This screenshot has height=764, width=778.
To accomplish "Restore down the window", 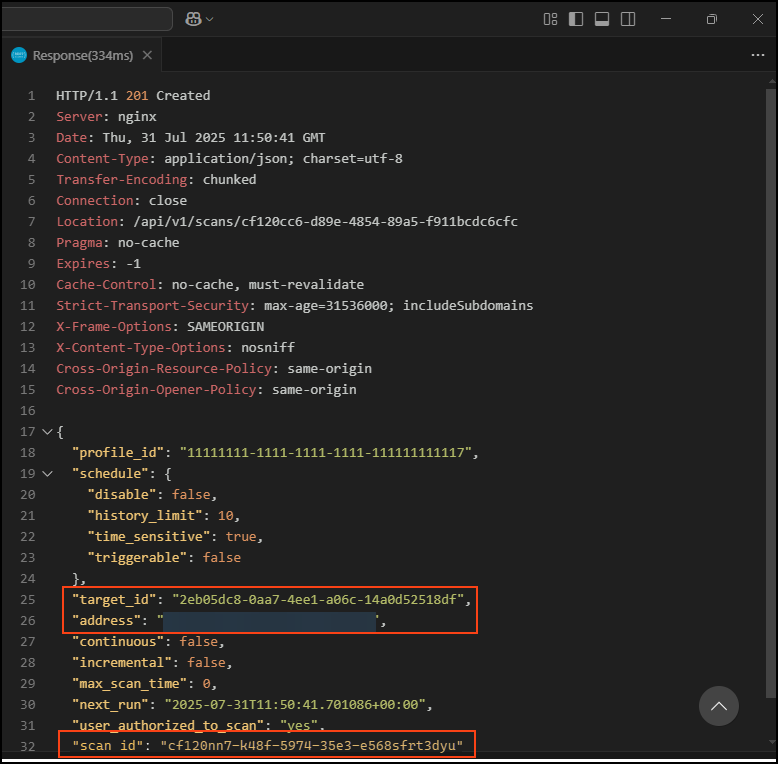I will click(x=712, y=19).
